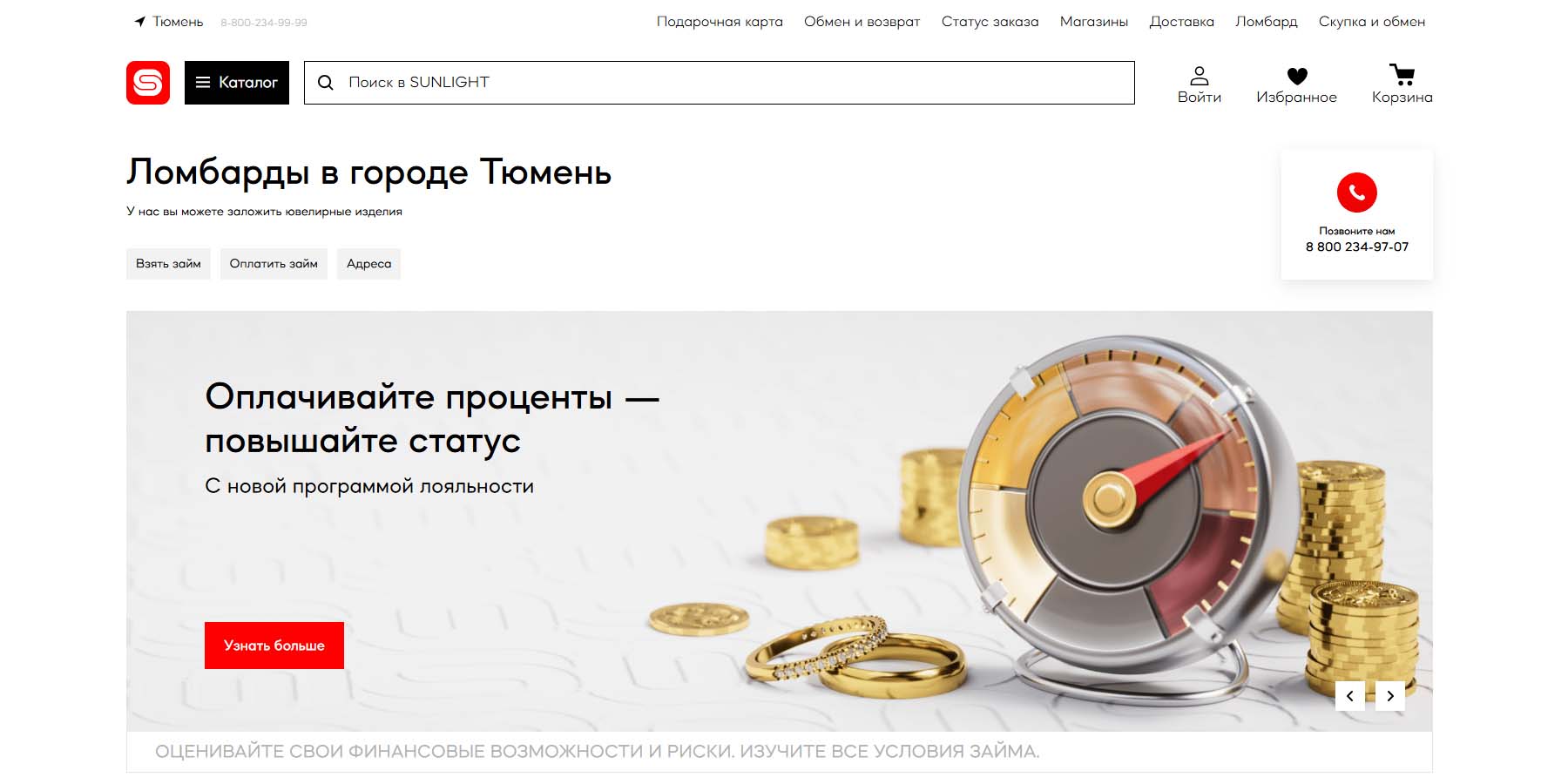Image resolution: width=1568 pixels, height=784 pixels.
Task: Open the Каталог menu button
Action: (x=237, y=83)
